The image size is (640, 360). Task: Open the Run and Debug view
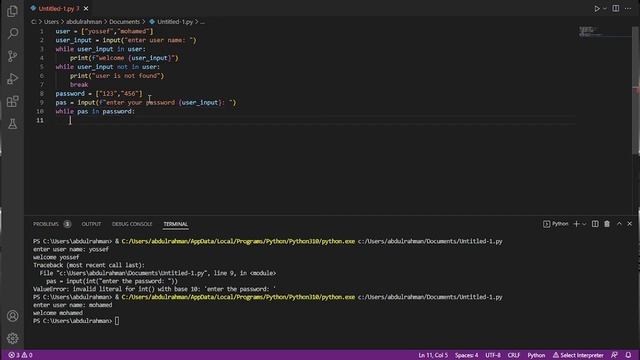tap(12, 78)
